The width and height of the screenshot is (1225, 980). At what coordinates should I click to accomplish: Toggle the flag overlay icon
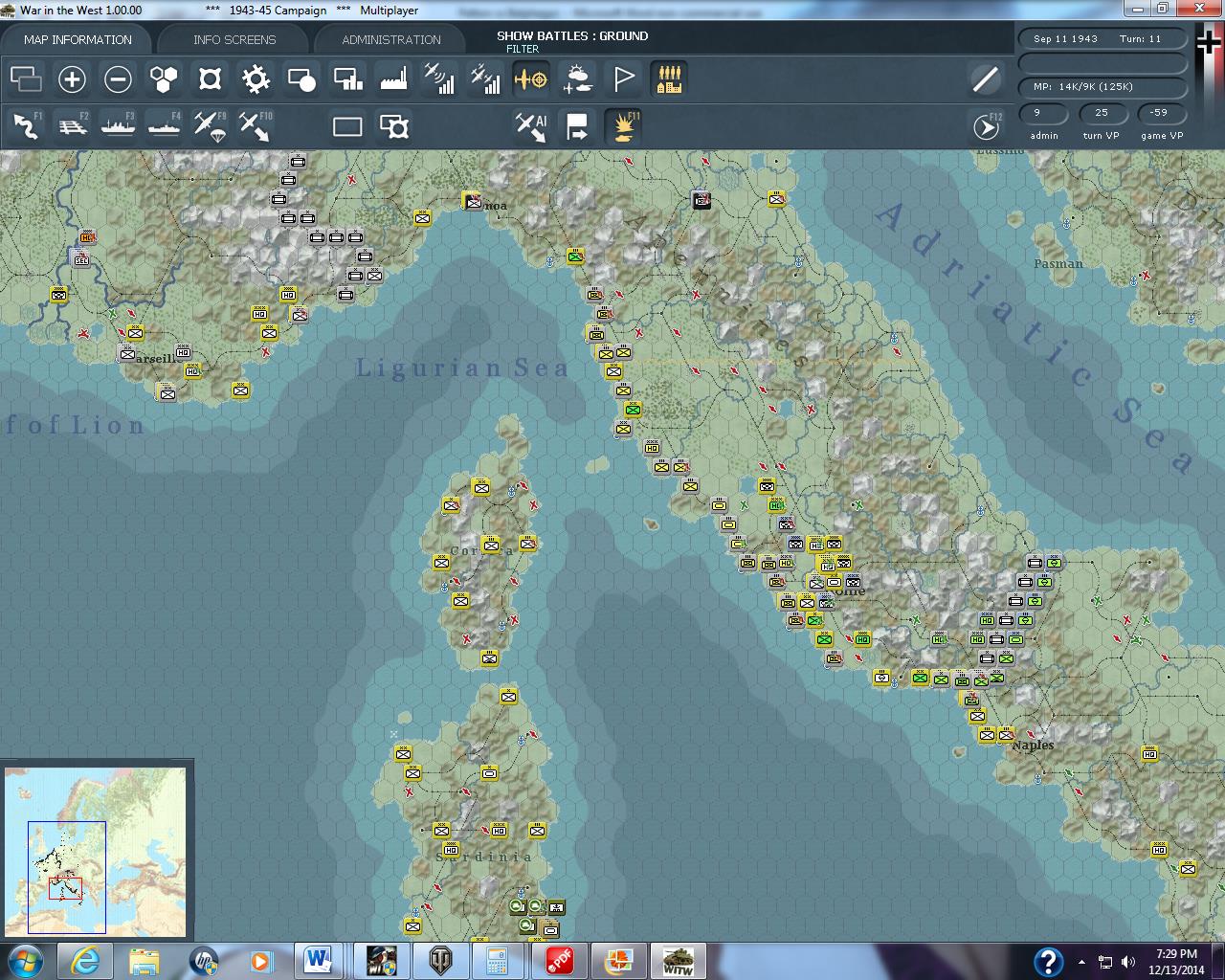coord(623,79)
